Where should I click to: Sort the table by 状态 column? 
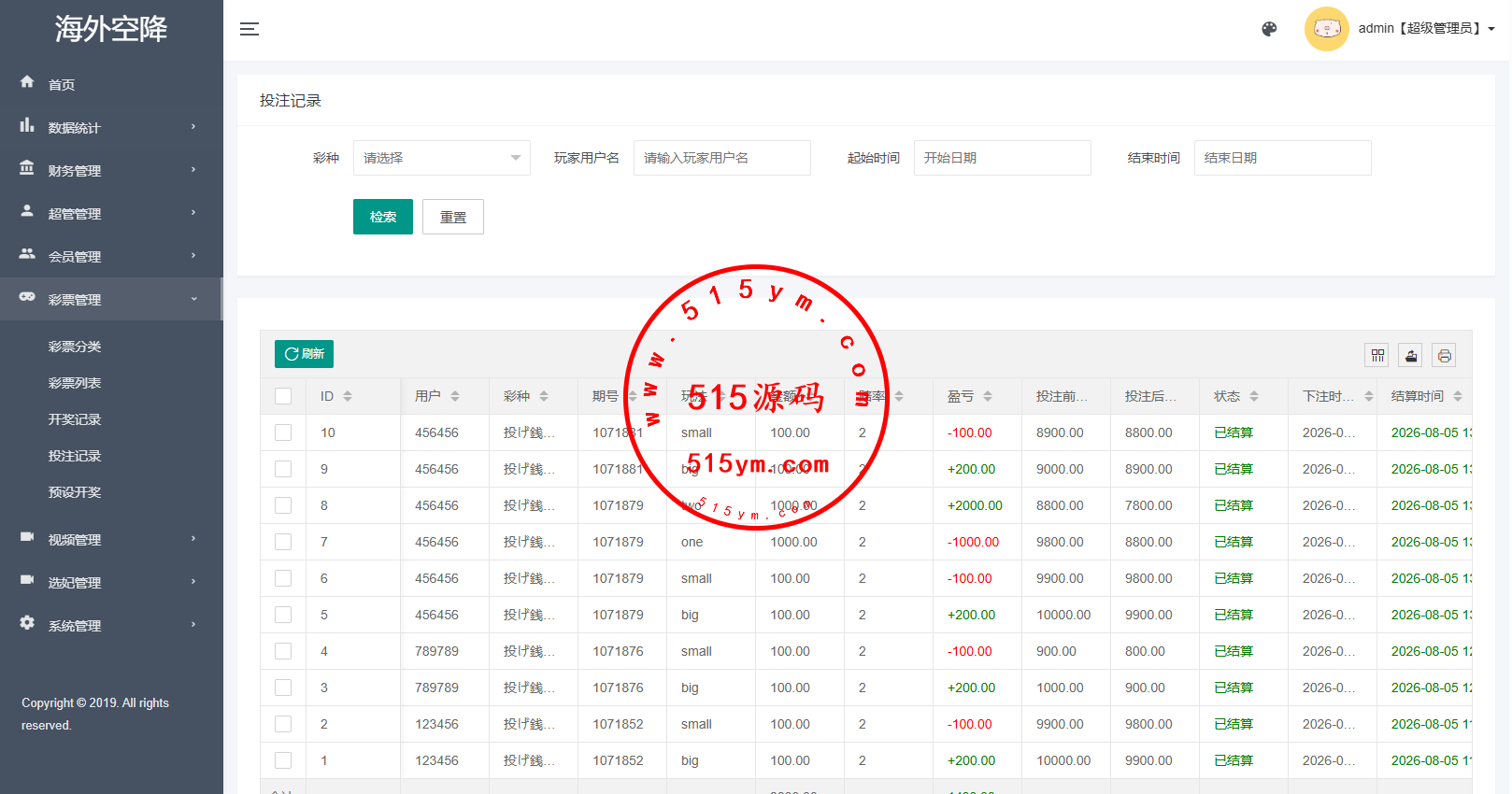(x=1254, y=396)
